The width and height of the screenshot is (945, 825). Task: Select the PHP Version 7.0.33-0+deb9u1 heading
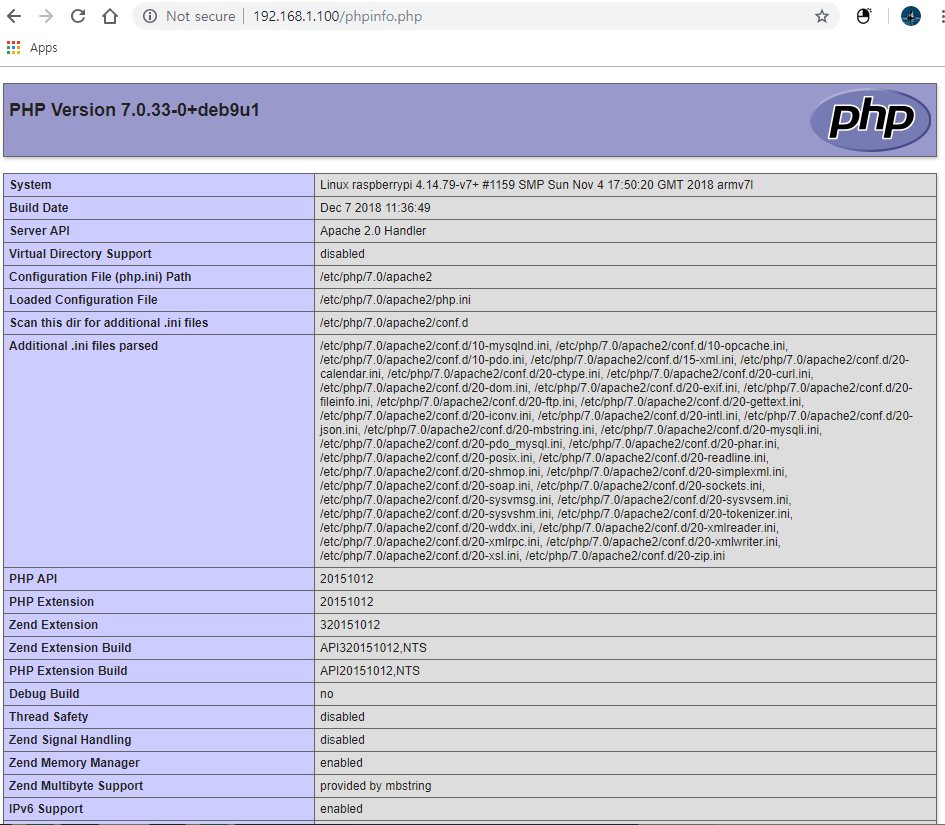click(x=134, y=110)
